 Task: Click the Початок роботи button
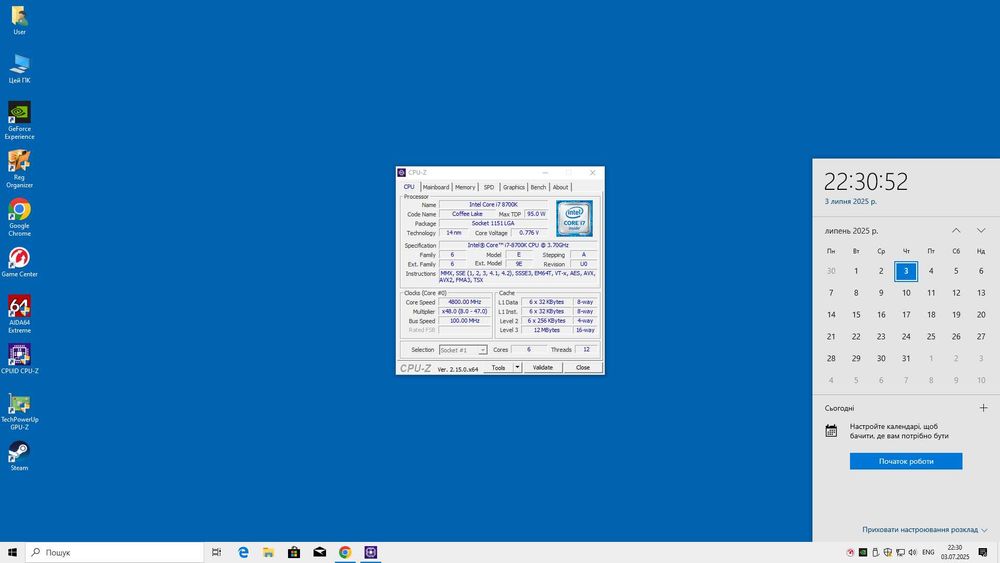(x=906, y=461)
